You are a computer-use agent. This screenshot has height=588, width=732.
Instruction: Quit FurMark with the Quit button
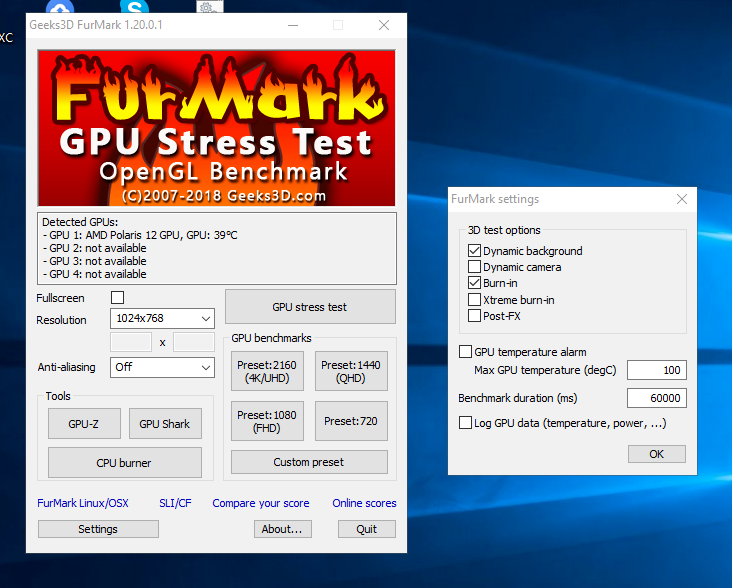(366, 529)
